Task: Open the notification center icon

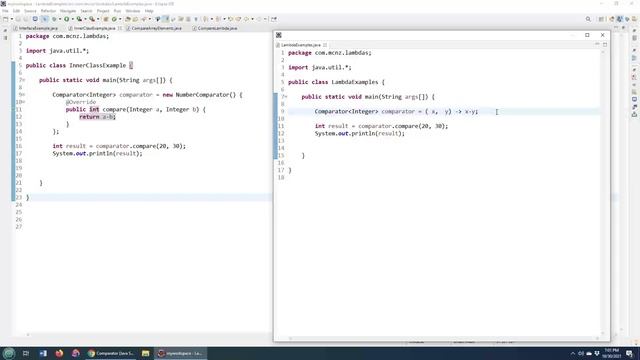Action: 629,353
